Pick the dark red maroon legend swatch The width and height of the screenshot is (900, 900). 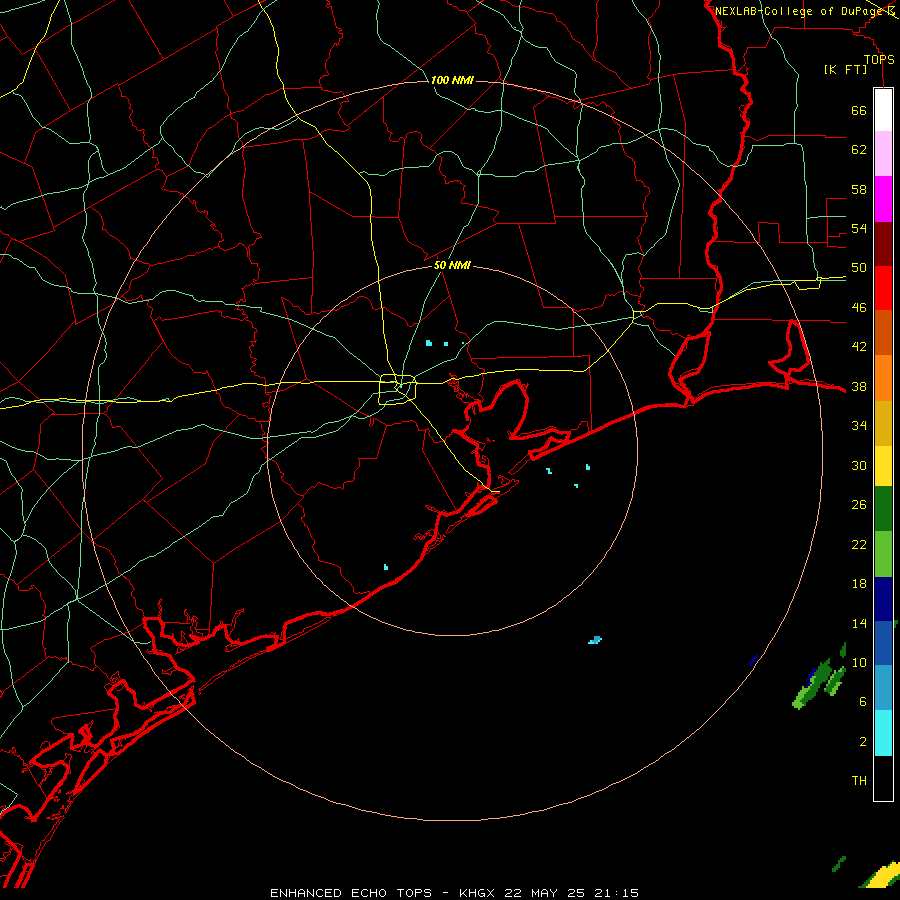[x=883, y=243]
